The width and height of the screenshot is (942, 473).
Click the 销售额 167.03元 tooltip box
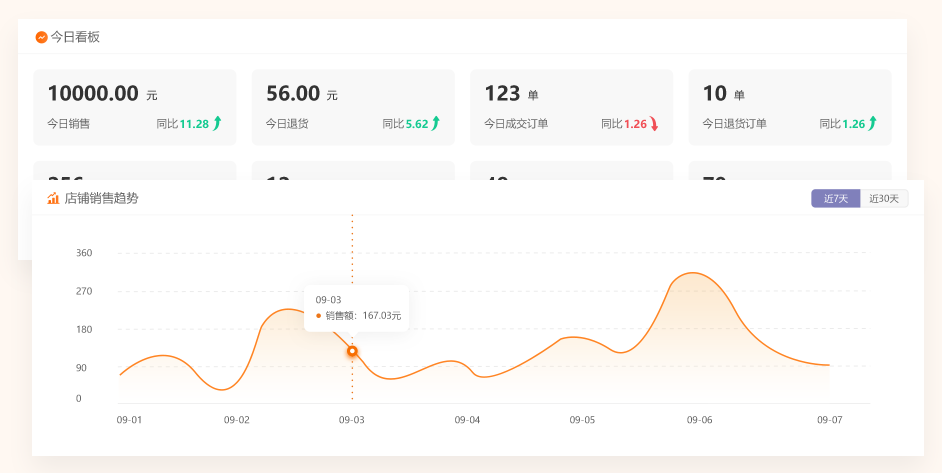(357, 308)
